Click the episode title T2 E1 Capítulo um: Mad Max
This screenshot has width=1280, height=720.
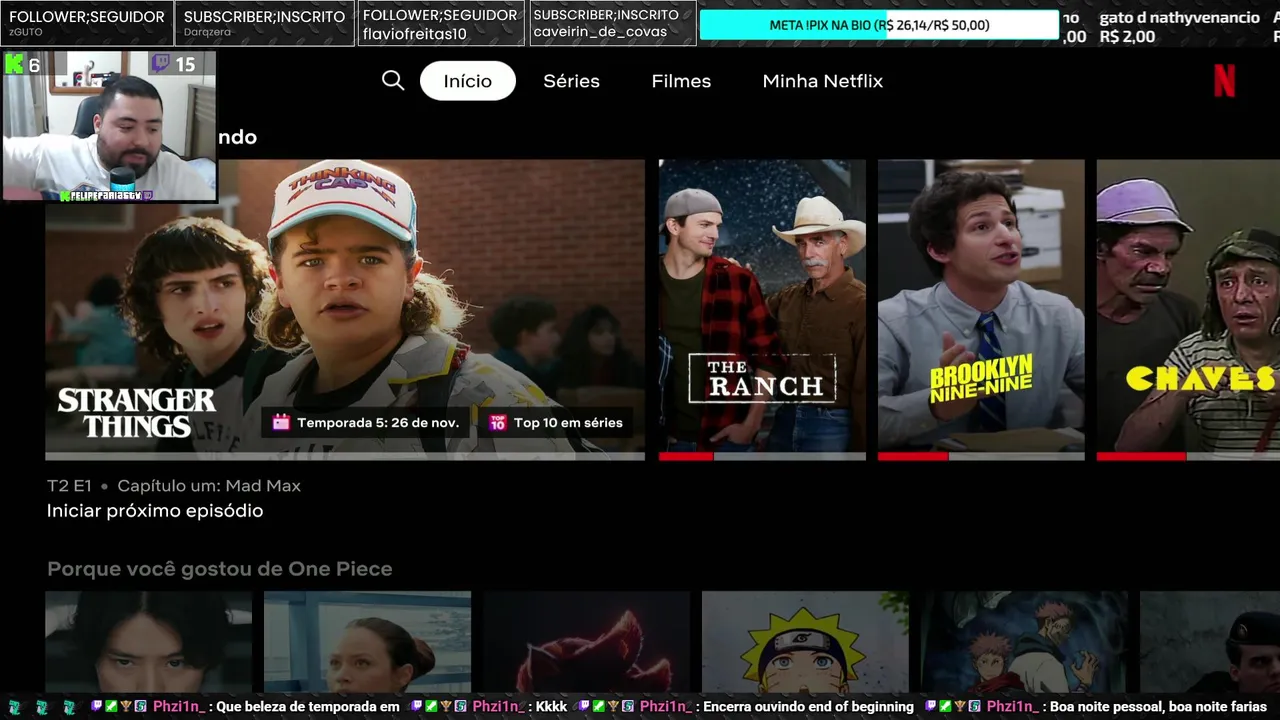coord(174,486)
